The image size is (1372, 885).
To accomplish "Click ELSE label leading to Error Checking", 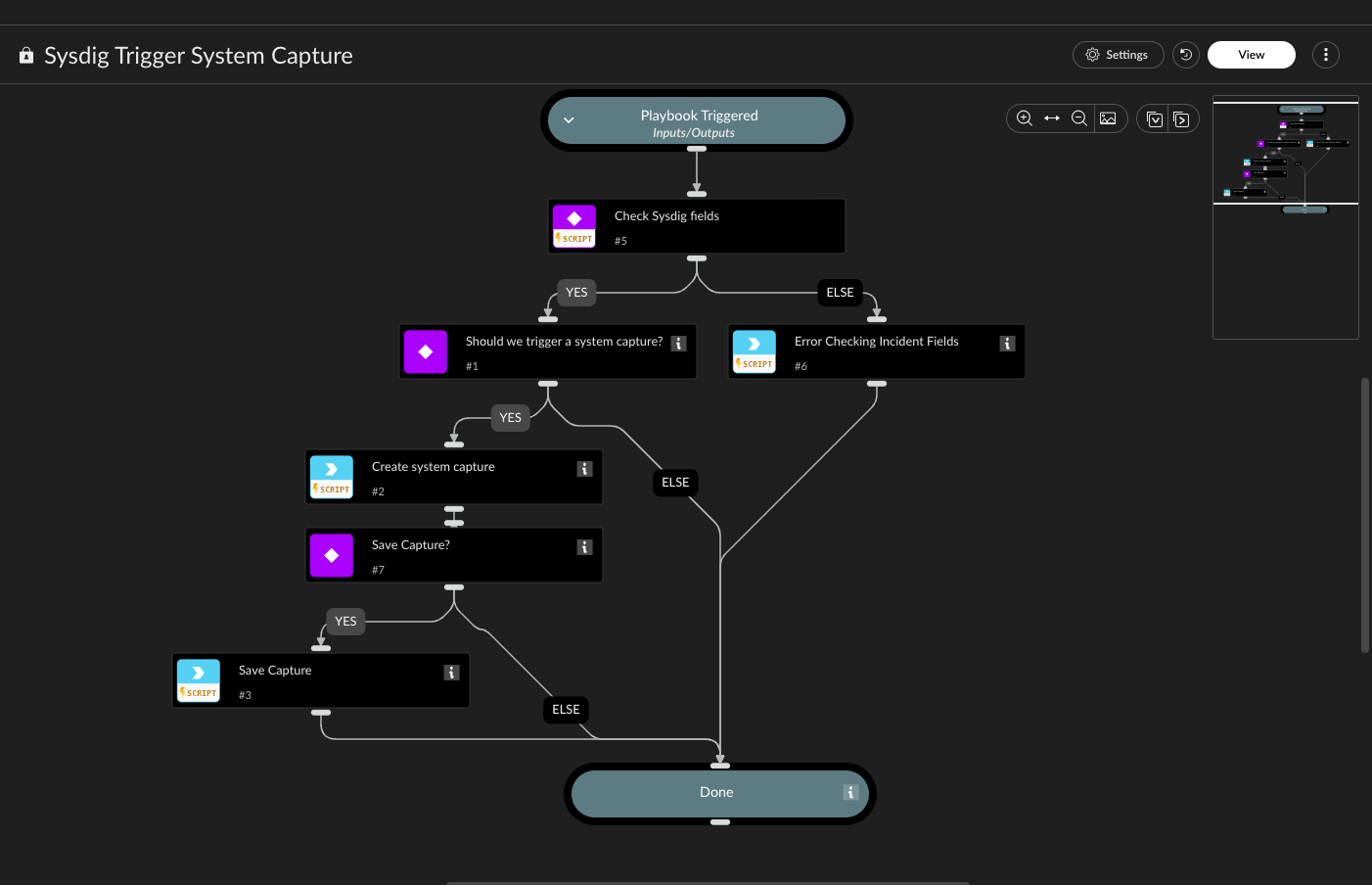I will click(840, 293).
